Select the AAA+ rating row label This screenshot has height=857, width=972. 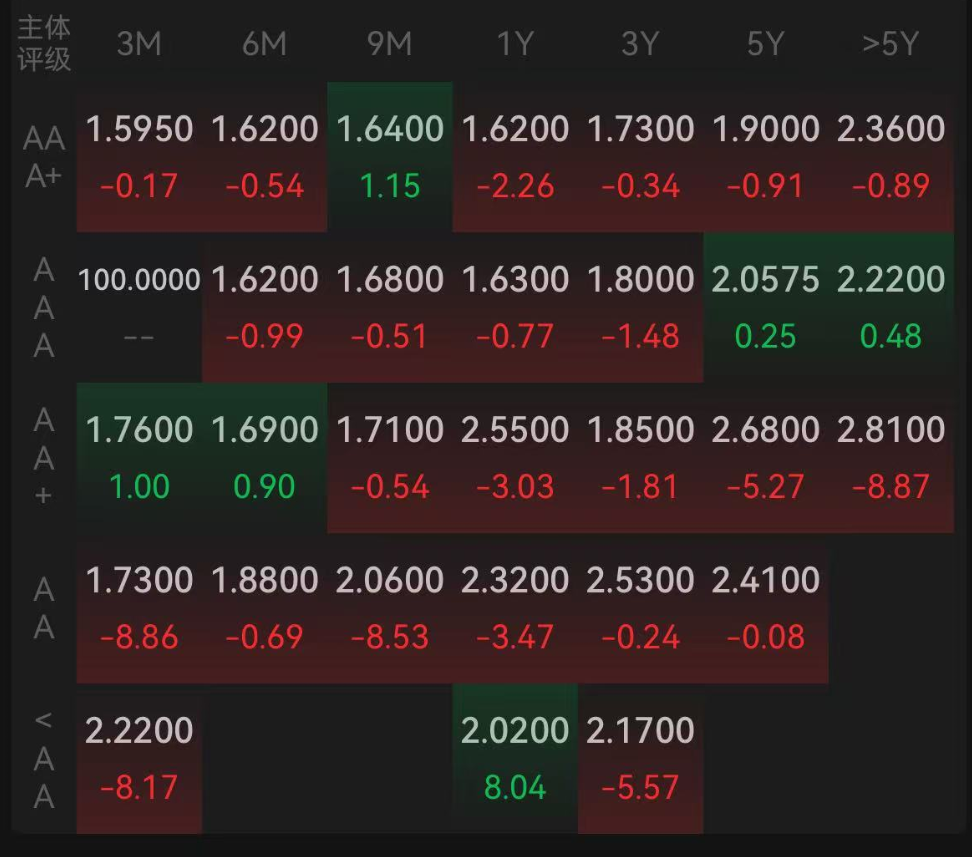point(43,157)
